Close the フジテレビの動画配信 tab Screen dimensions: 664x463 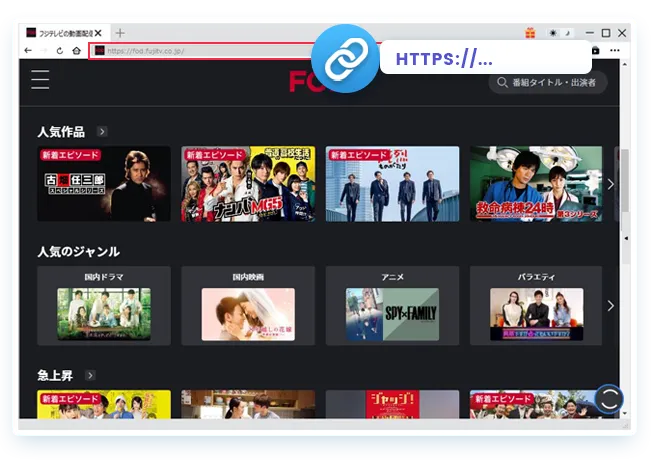[x=98, y=33]
